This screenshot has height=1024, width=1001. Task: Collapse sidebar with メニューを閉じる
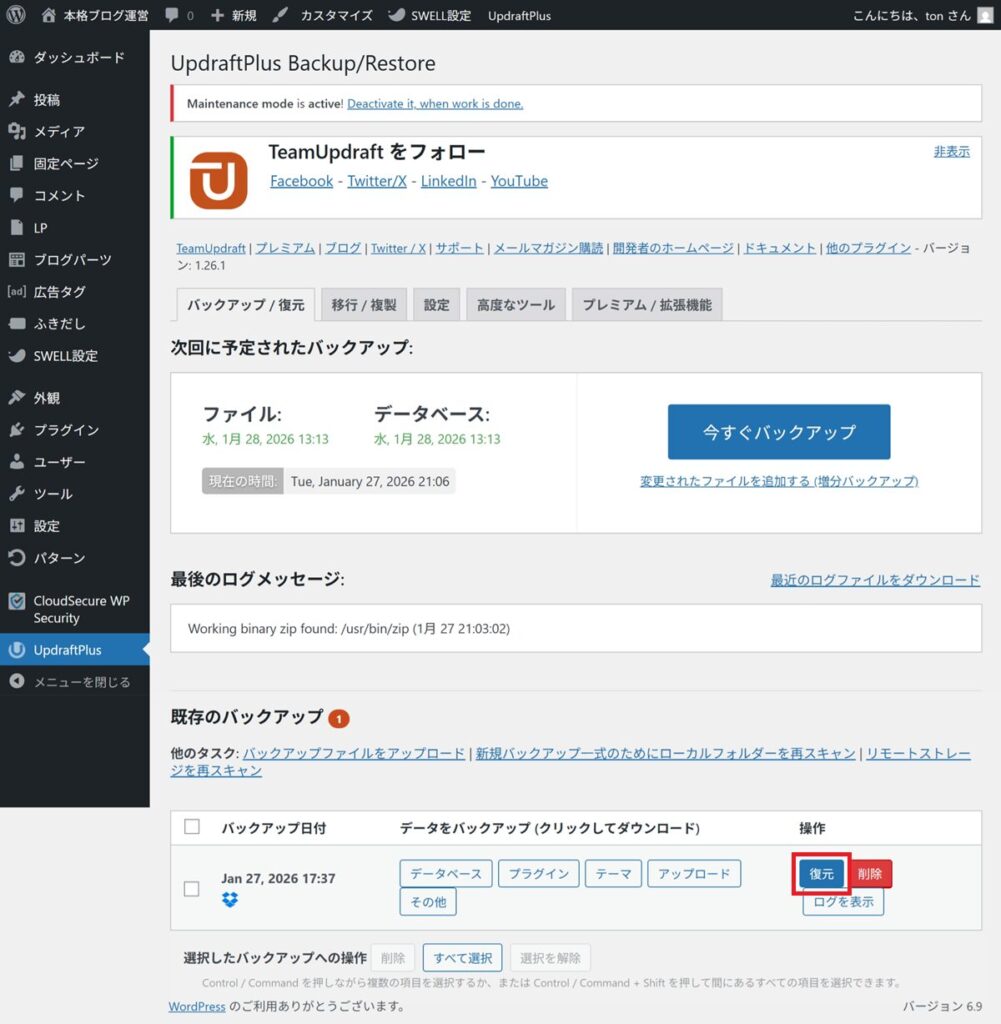click(81, 682)
